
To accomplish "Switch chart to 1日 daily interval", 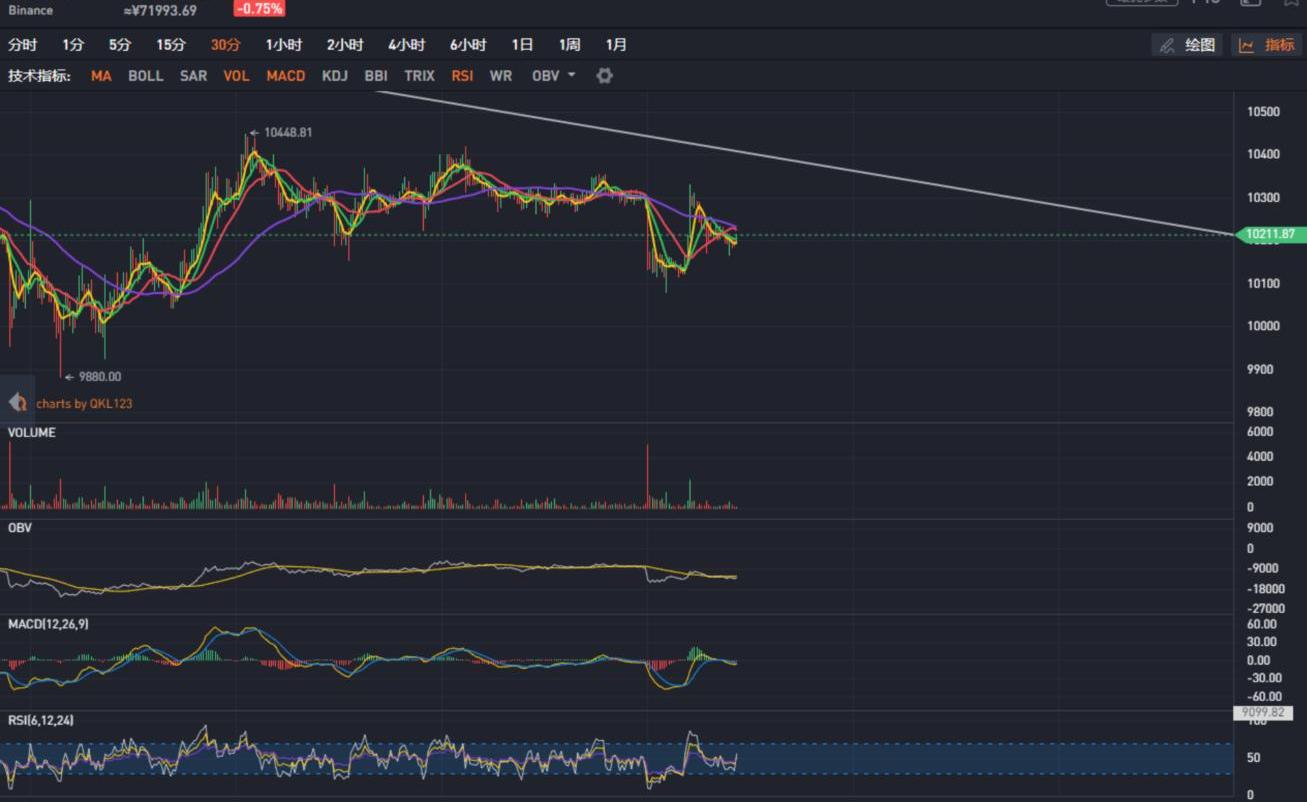I will tap(522, 45).
